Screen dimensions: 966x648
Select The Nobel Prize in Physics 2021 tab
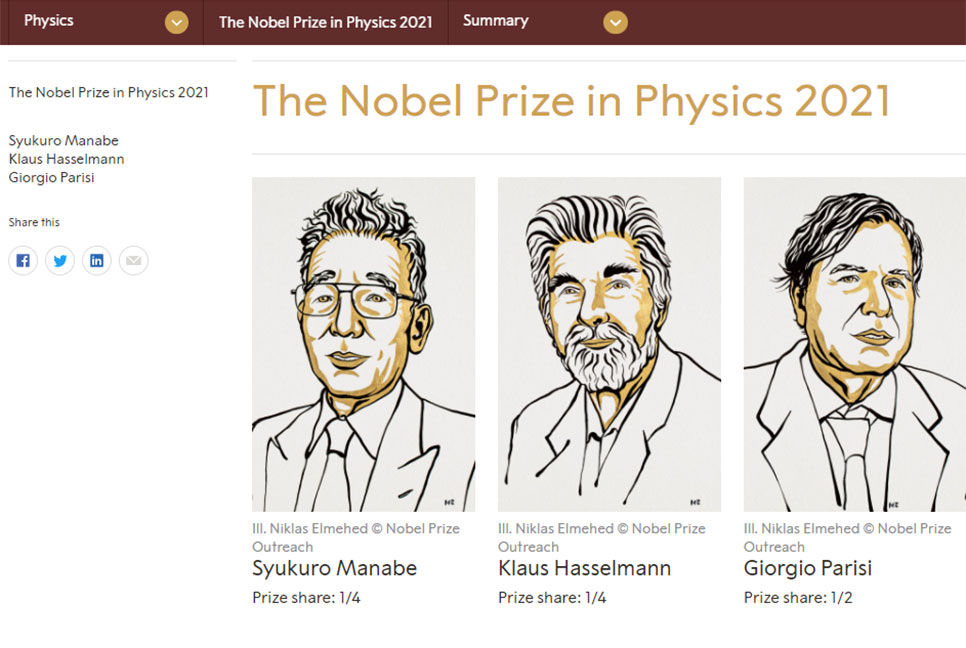point(325,22)
